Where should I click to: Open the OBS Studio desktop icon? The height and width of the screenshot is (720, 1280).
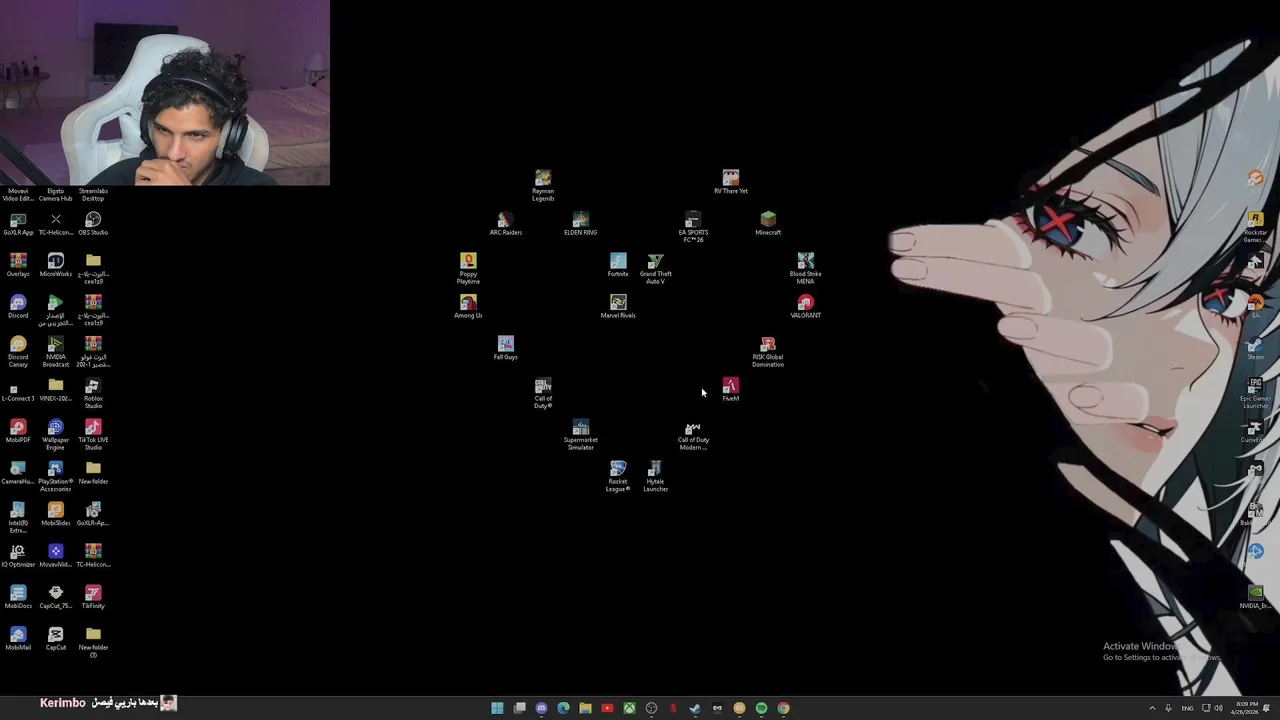(x=93, y=223)
